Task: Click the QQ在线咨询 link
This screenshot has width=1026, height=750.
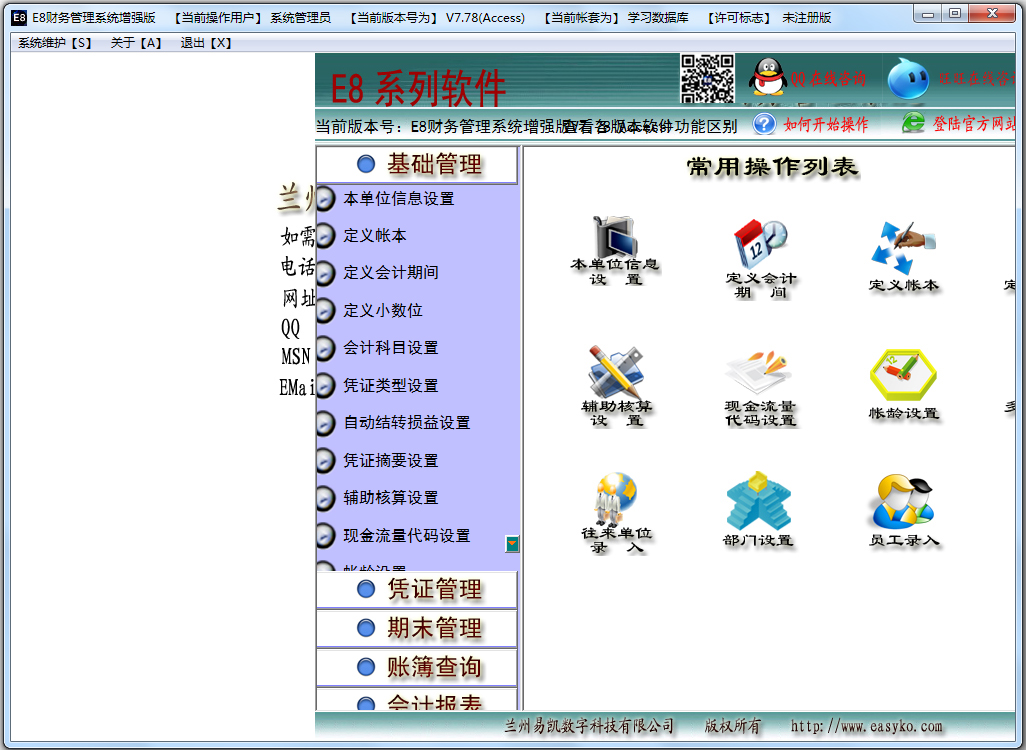Action: [x=828, y=79]
